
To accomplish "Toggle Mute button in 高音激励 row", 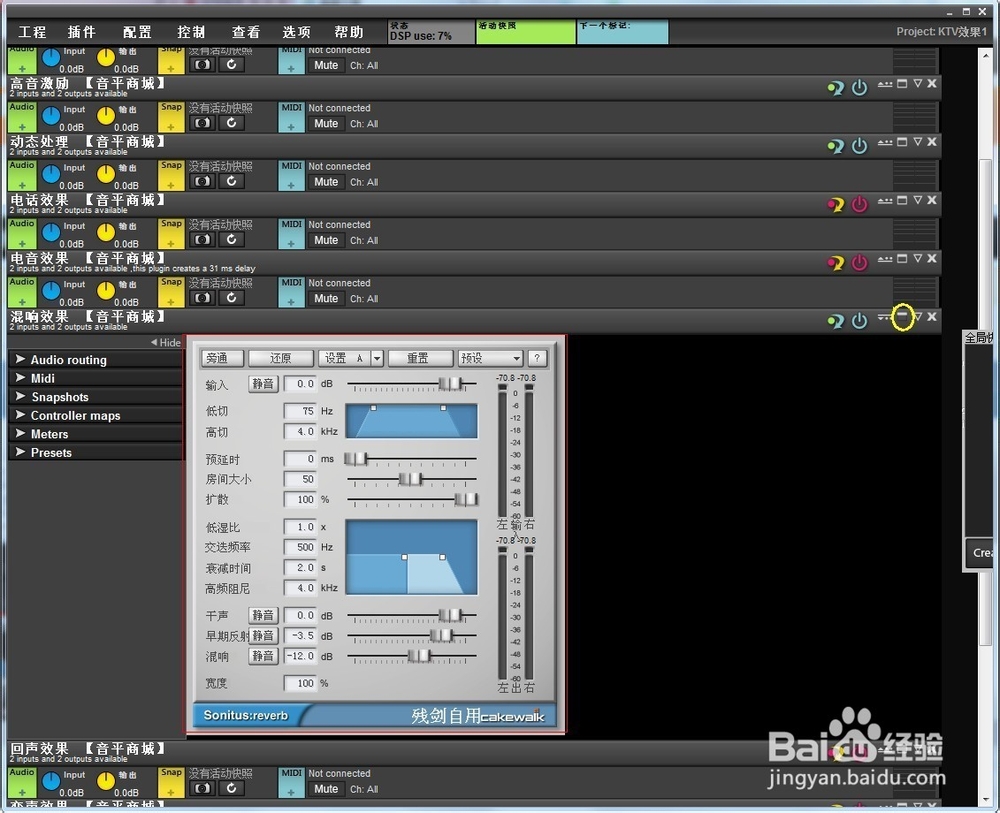I will pos(326,124).
